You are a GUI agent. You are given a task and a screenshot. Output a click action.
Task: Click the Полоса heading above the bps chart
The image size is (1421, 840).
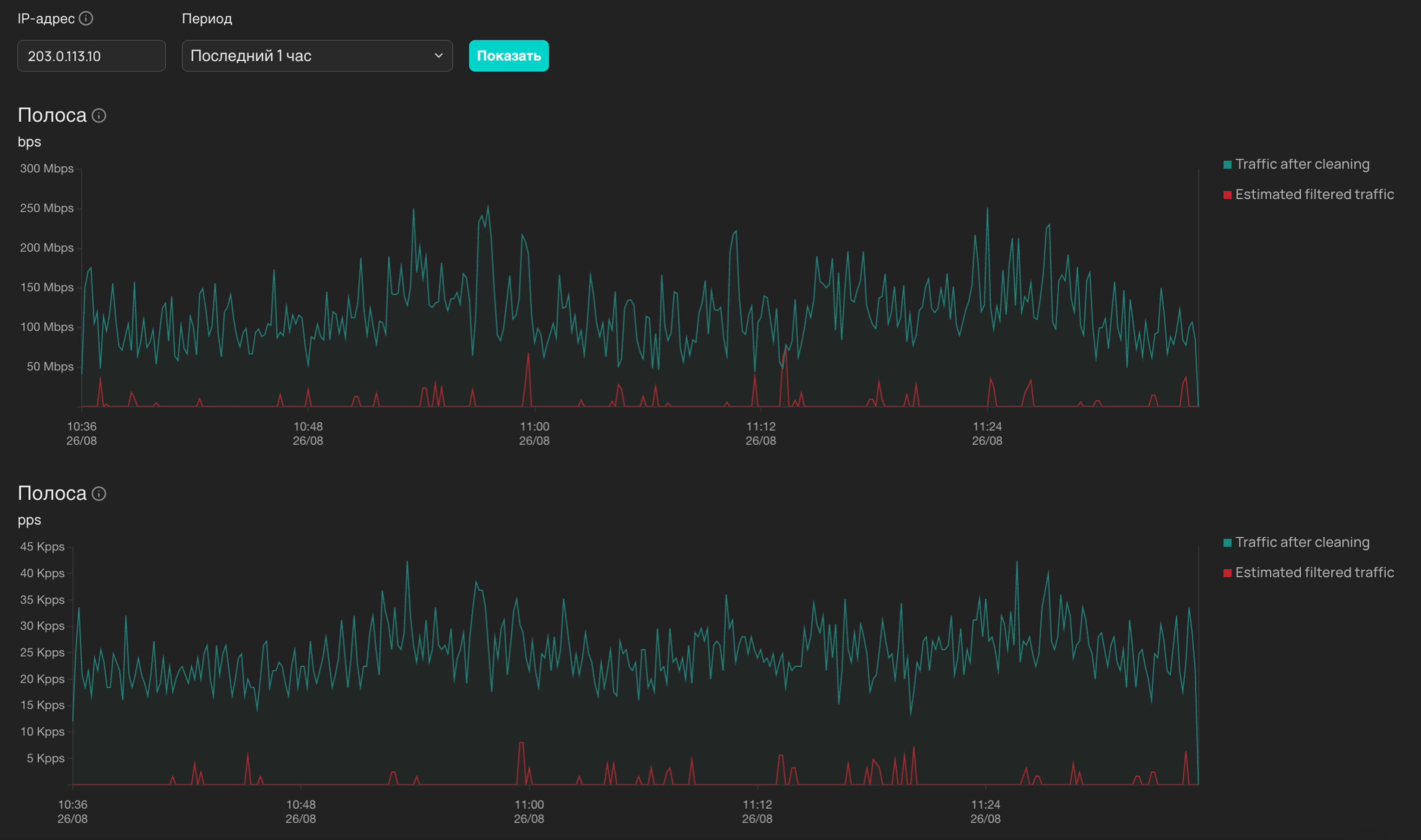point(52,116)
